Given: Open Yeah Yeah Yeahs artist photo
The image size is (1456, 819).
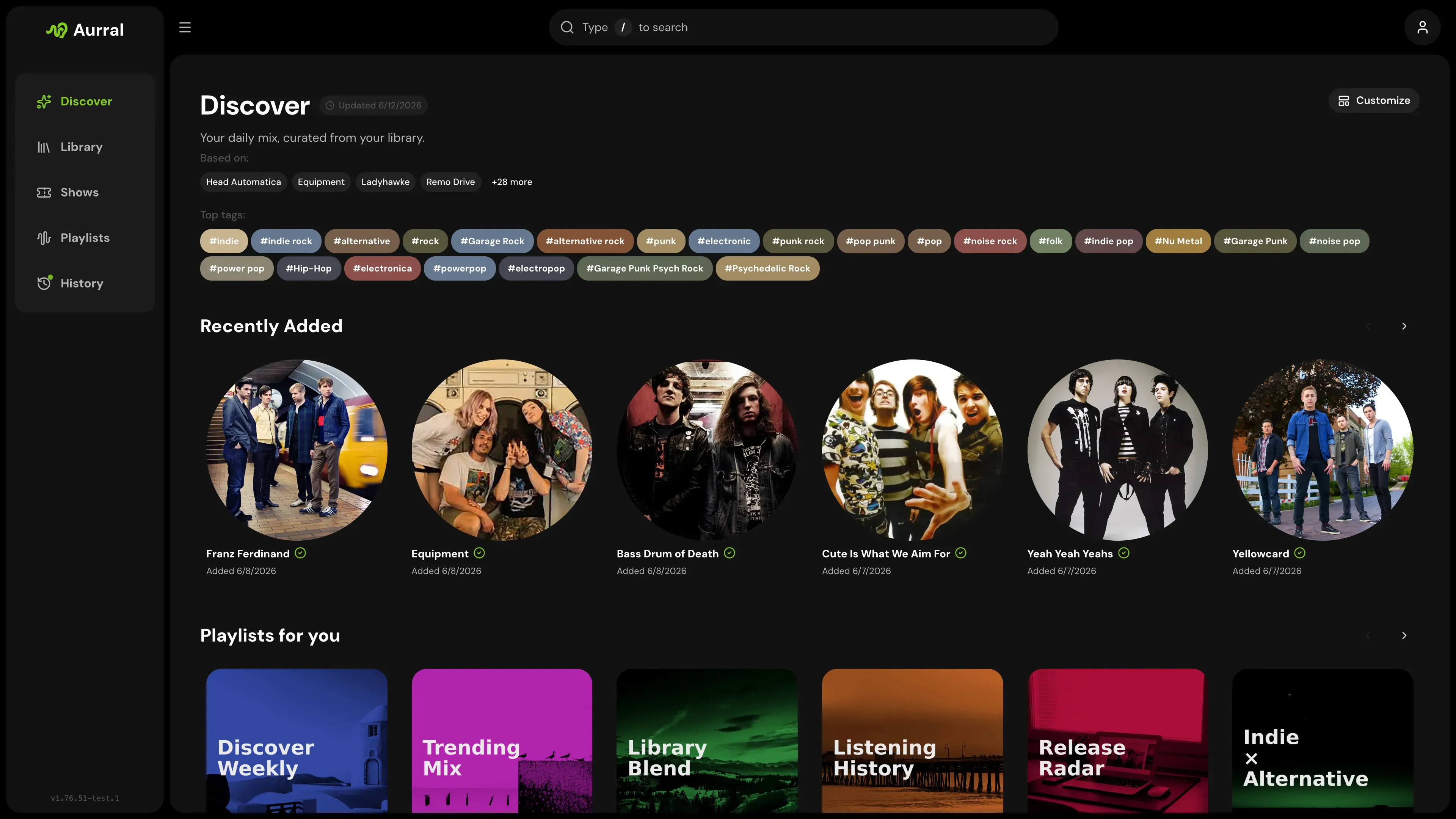Looking at the screenshot, I should pyautogui.click(x=1117, y=450).
